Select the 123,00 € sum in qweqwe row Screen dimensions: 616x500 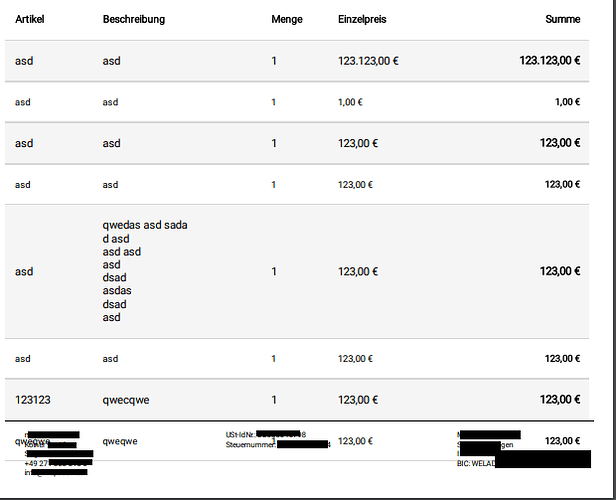(562, 441)
